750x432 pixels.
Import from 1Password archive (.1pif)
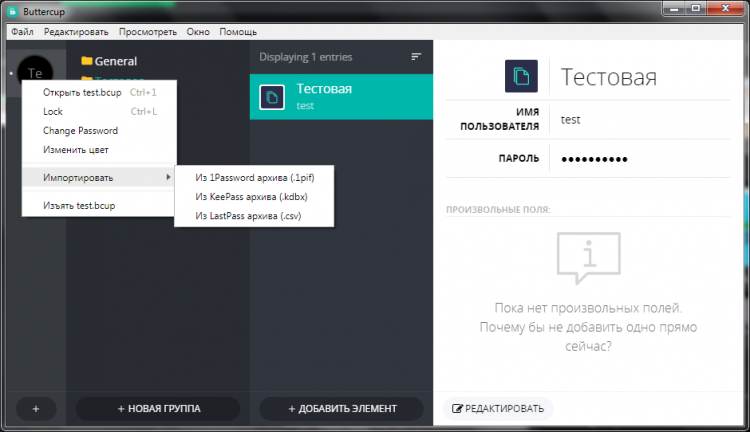pos(254,177)
